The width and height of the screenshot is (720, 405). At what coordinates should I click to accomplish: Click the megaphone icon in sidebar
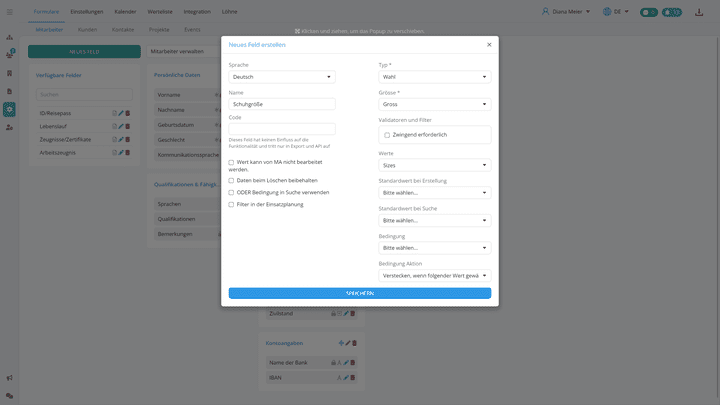(9, 378)
